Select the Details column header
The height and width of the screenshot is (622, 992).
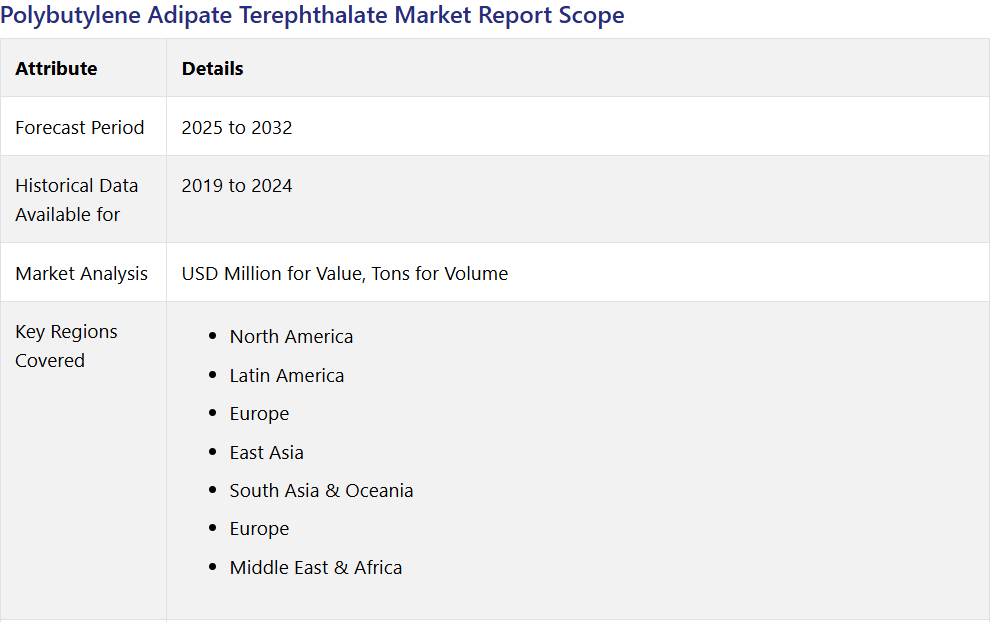pyautogui.click(x=212, y=68)
